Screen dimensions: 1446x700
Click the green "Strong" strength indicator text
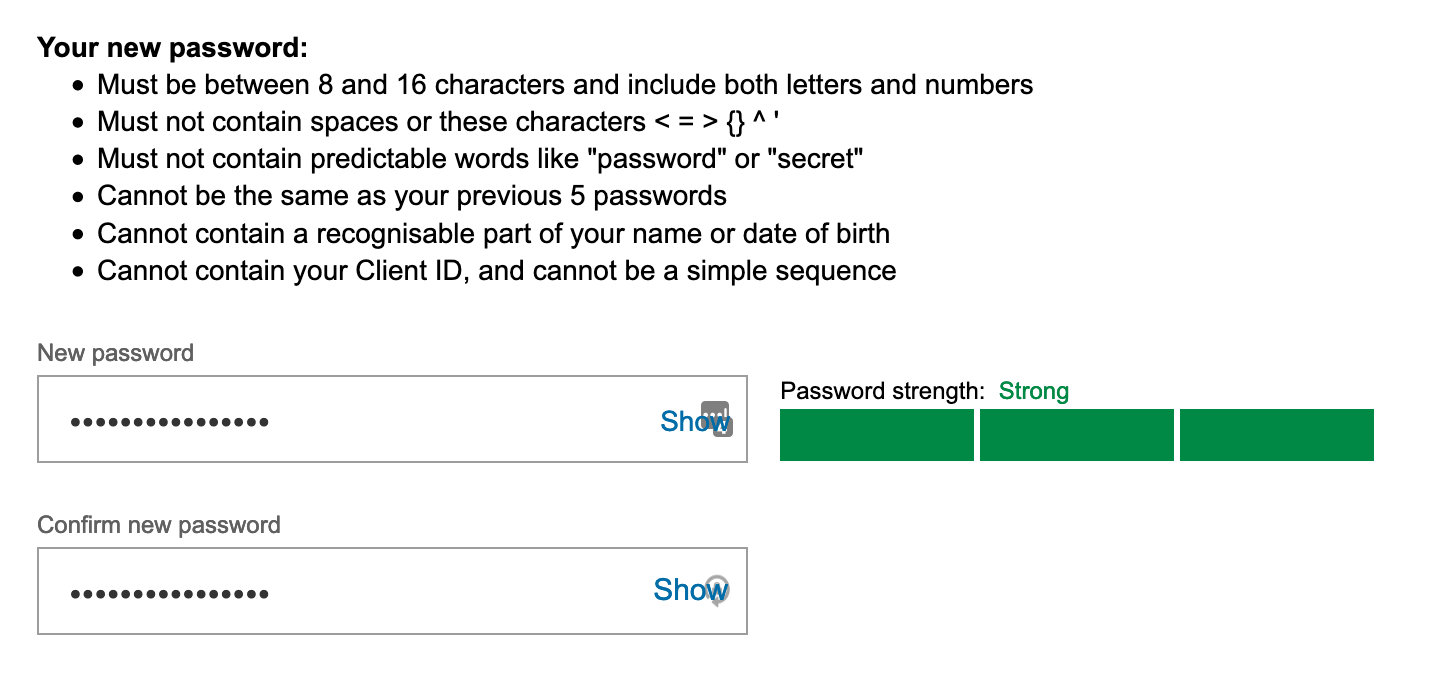point(1034,391)
